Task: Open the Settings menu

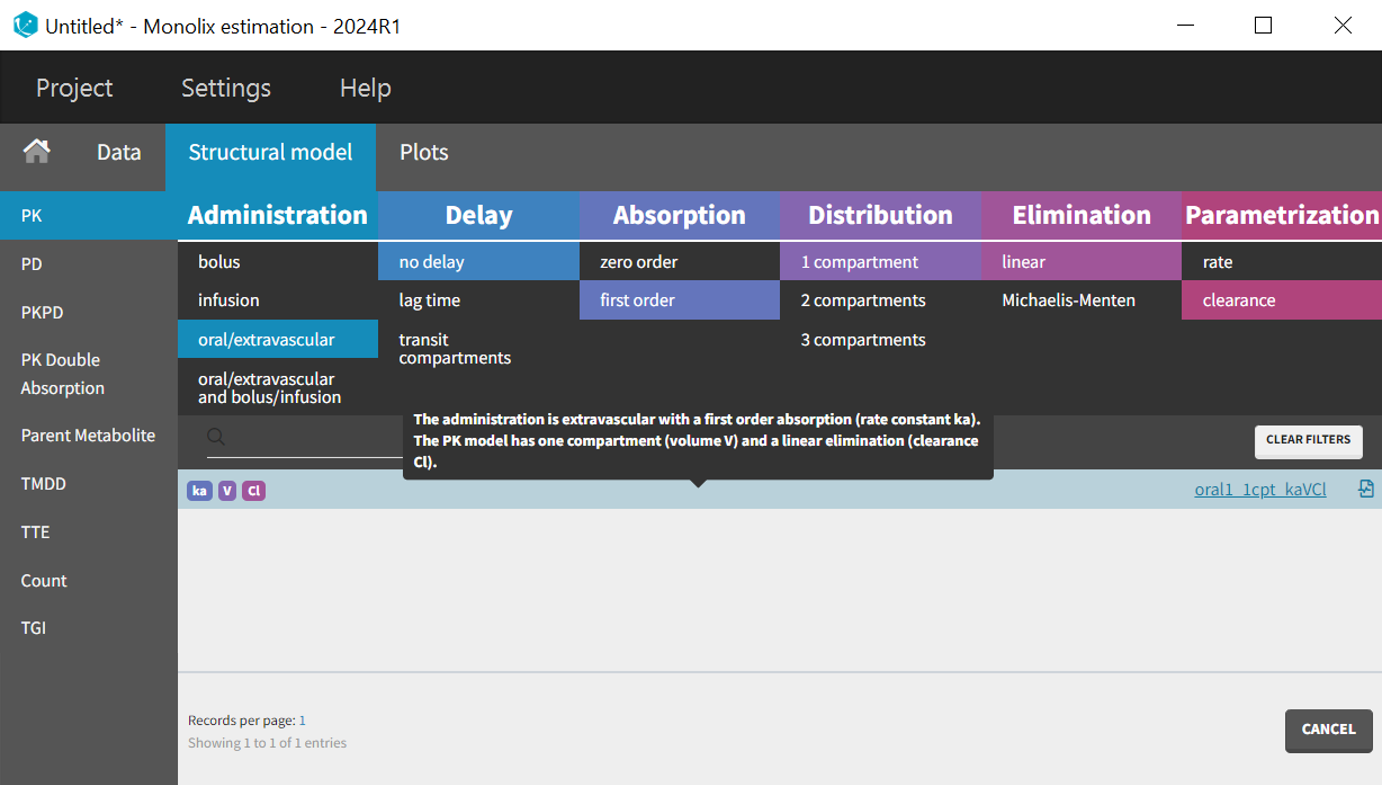Action: tap(226, 88)
